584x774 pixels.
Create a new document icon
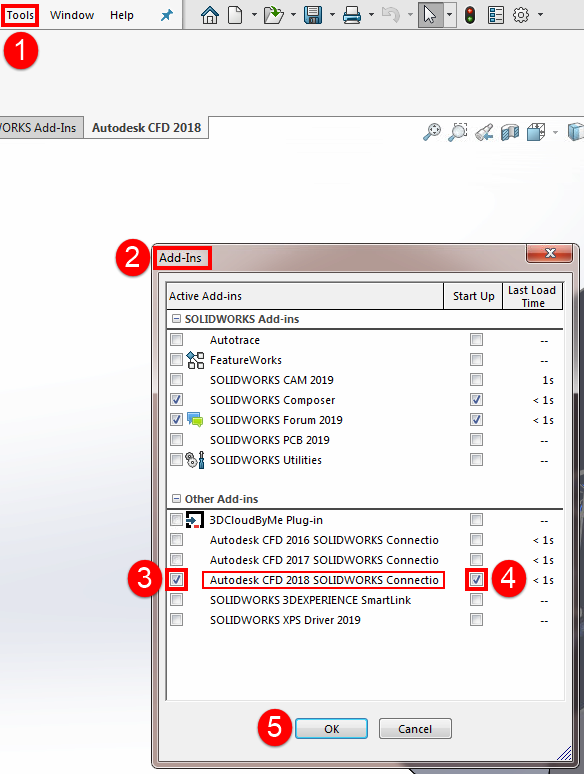click(235, 15)
